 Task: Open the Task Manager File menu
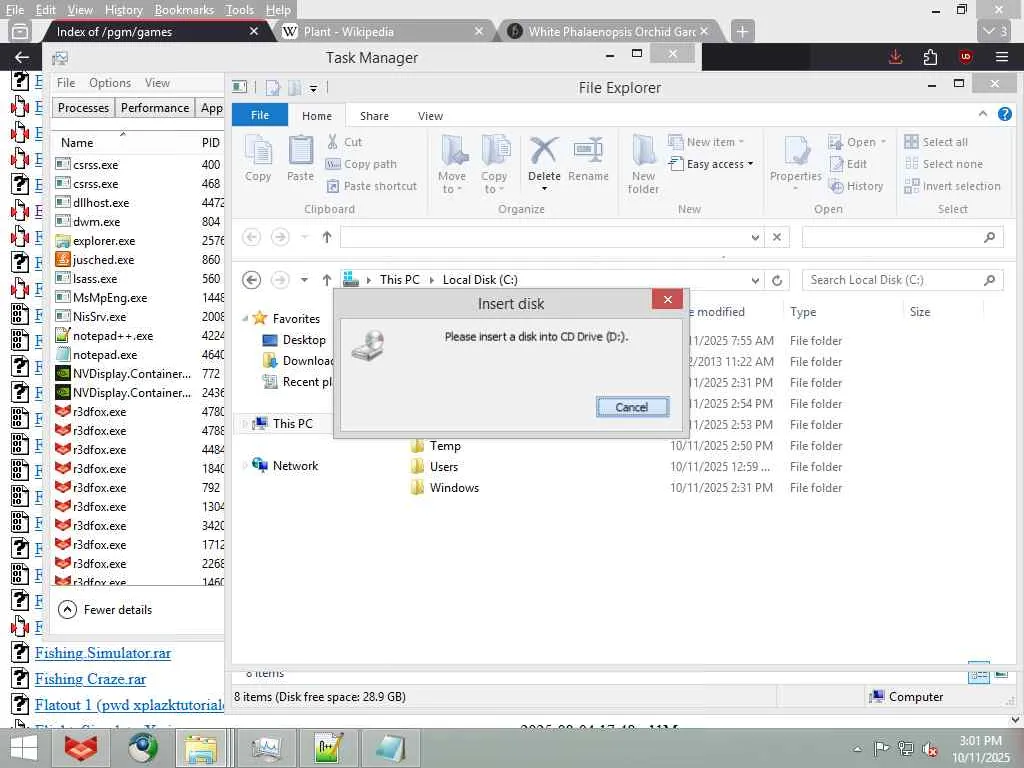coord(65,83)
